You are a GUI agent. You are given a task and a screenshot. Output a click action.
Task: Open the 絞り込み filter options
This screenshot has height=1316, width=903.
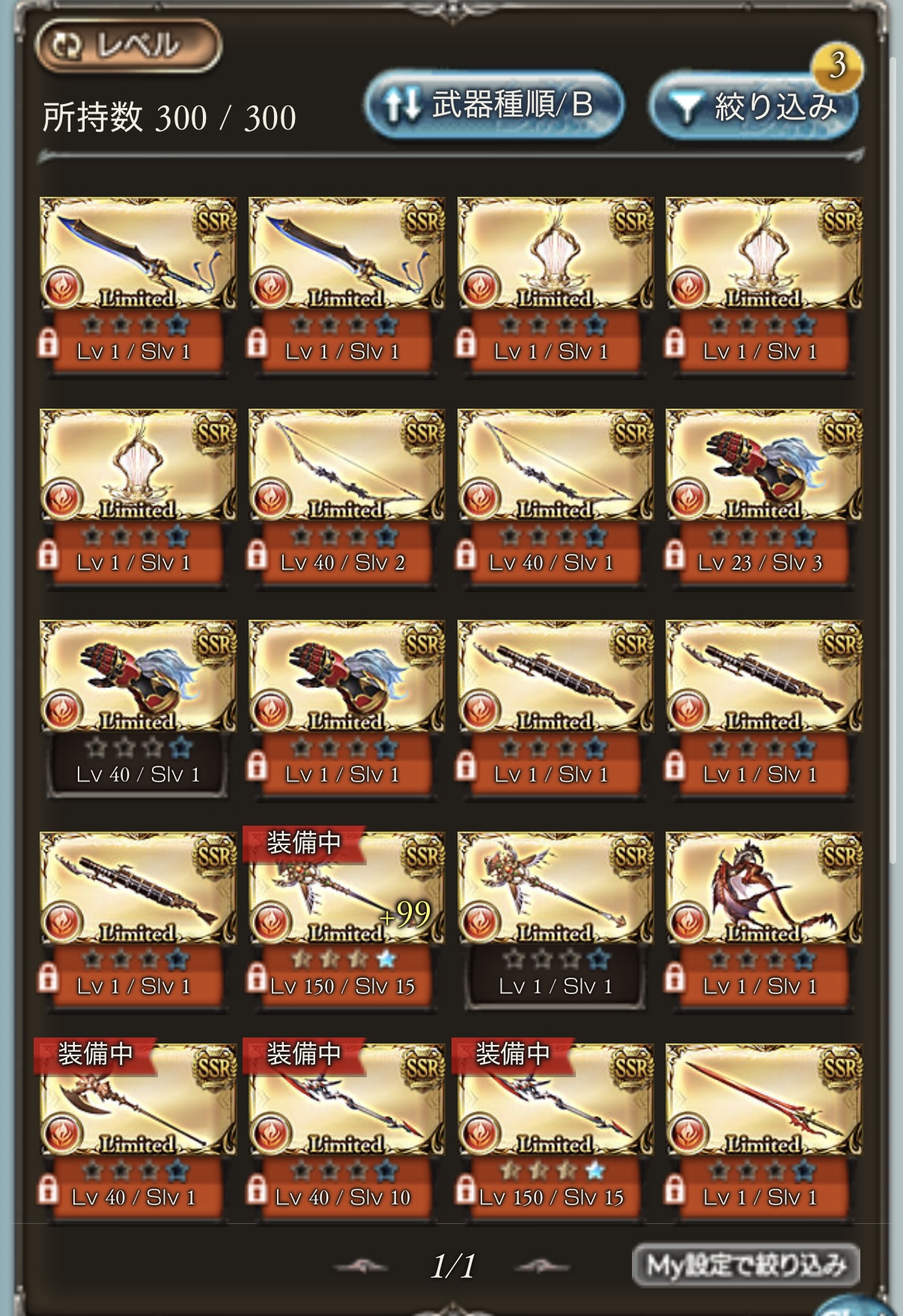click(x=754, y=106)
